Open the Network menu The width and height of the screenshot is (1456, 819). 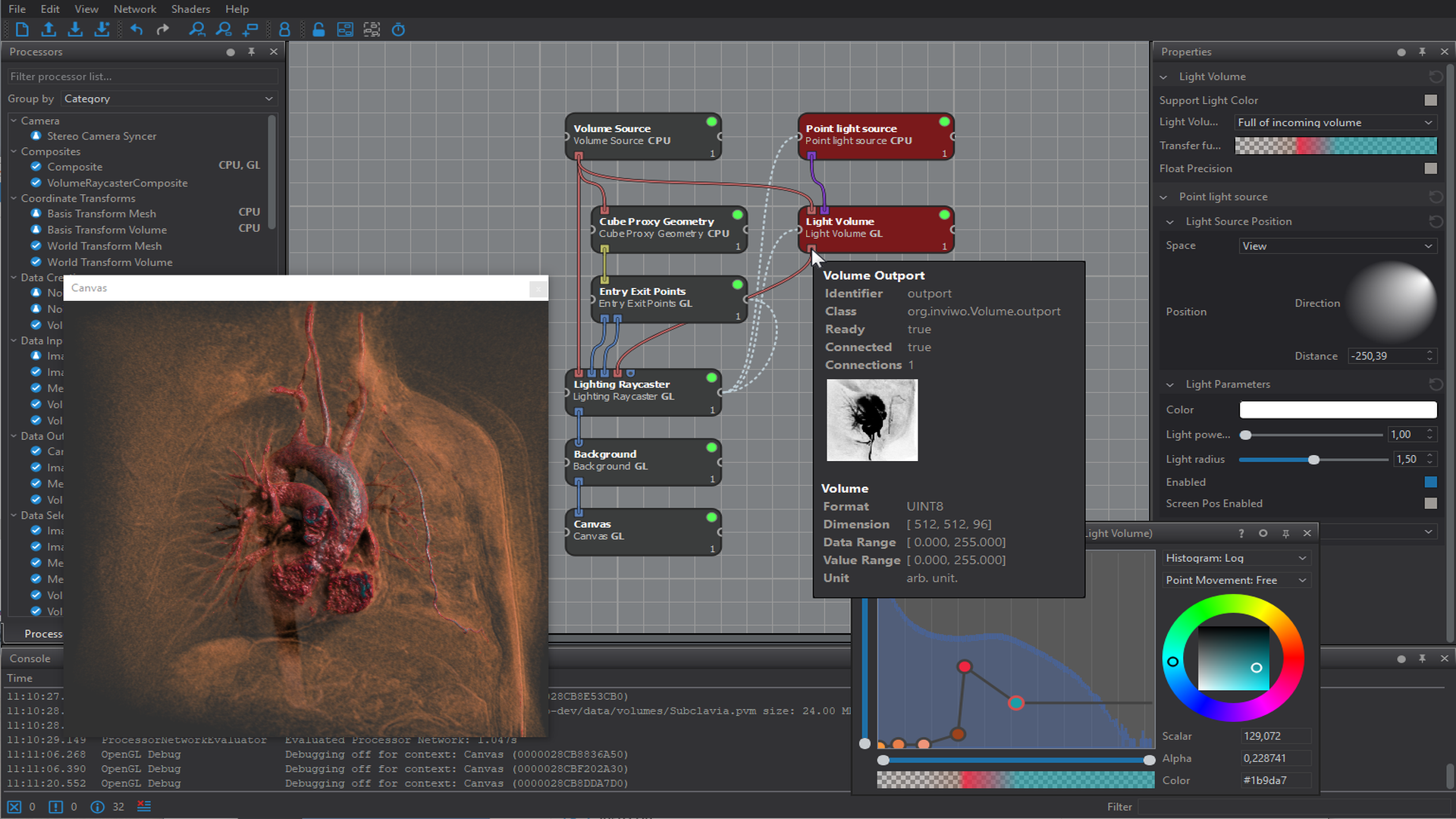click(x=134, y=9)
